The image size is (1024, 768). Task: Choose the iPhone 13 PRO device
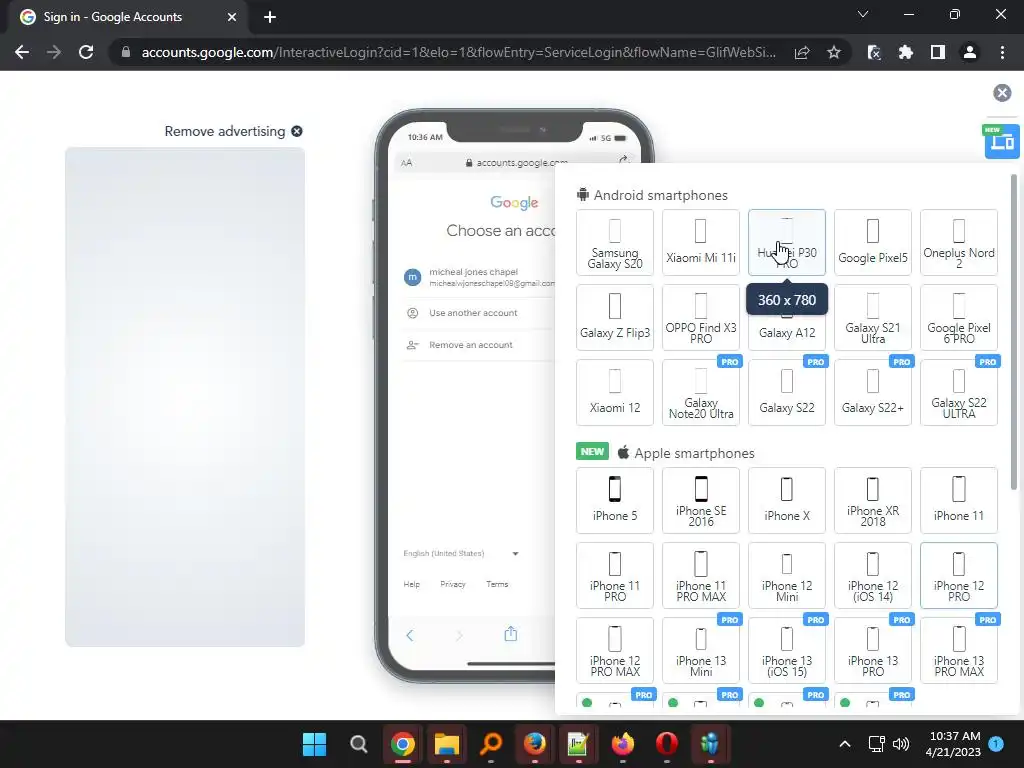coord(872,650)
